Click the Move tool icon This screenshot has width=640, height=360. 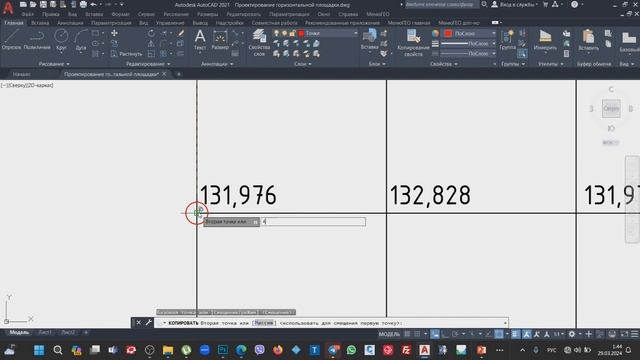click(114, 33)
